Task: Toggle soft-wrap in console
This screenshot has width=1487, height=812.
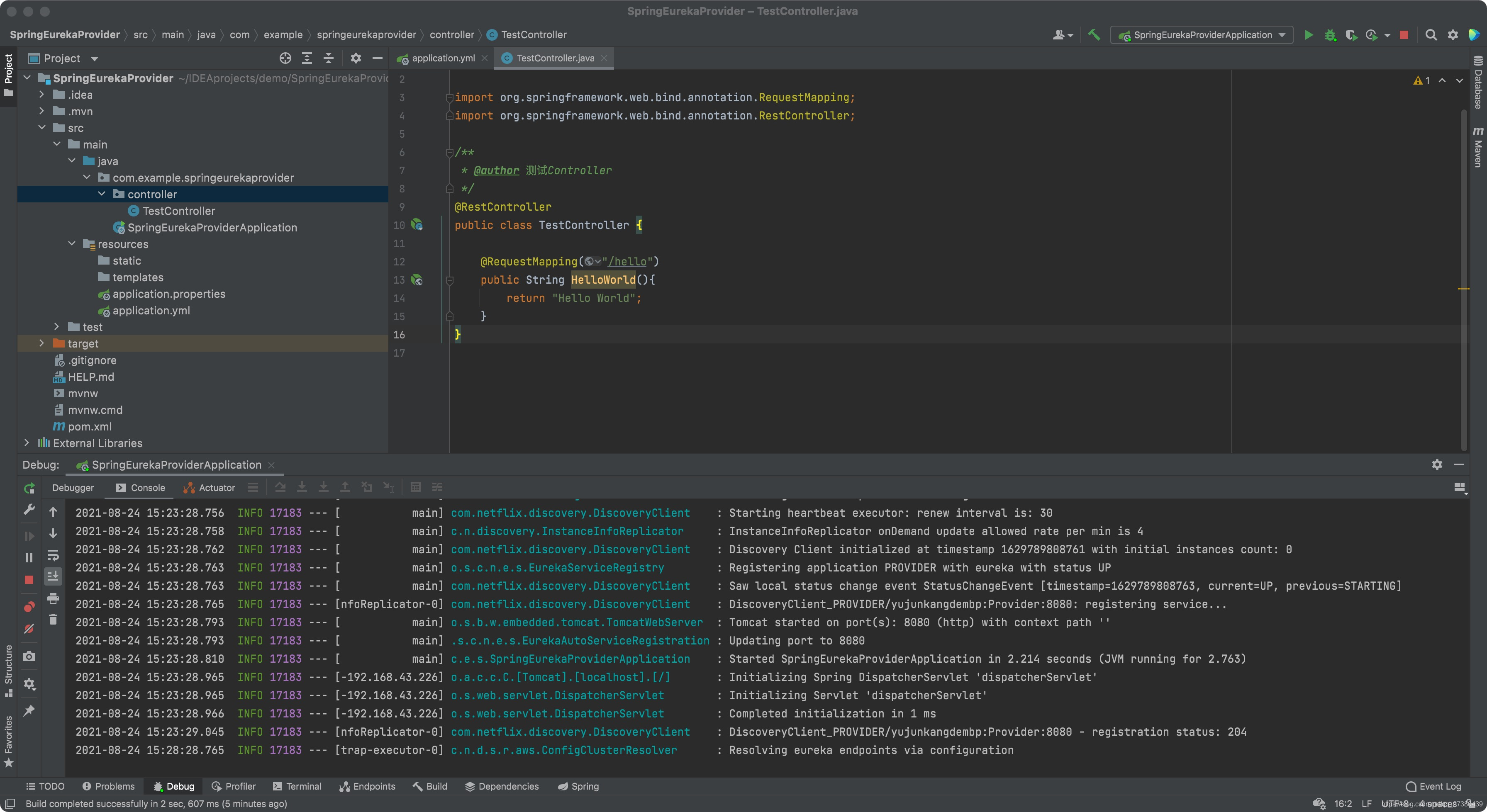Action: pyautogui.click(x=53, y=555)
